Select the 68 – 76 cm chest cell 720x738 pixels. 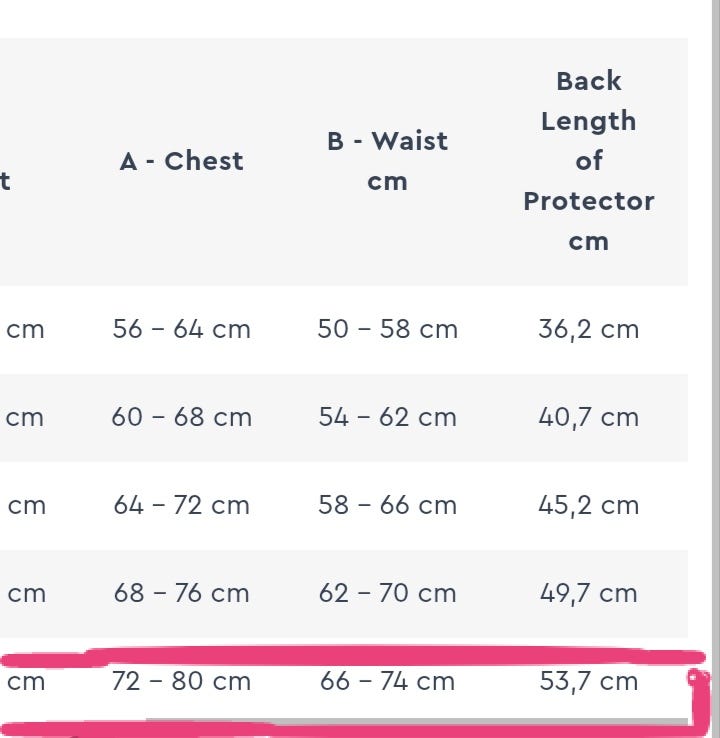[x=181, y=593]
